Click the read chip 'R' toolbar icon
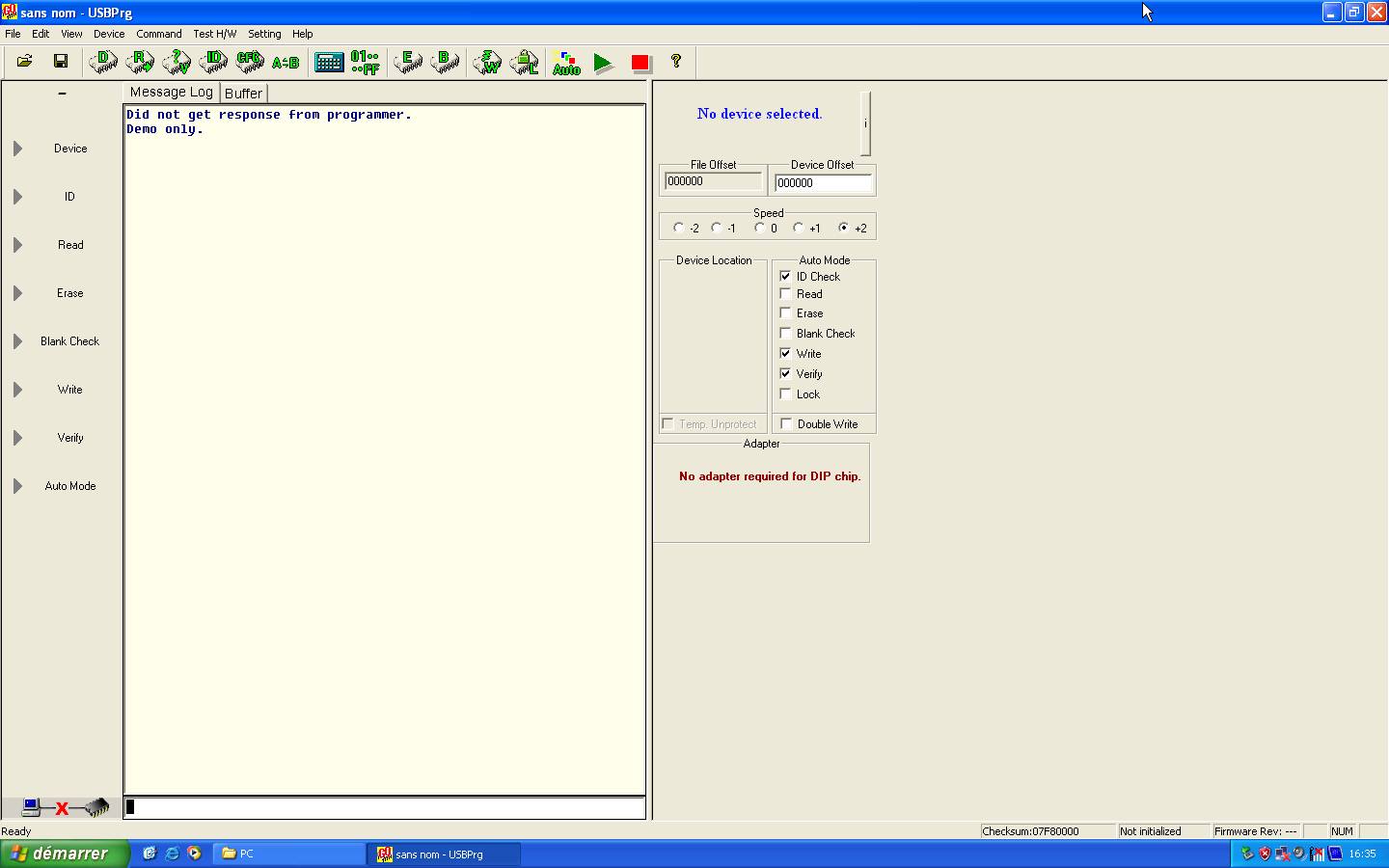The height and width of the screenshot is (868, 1389). coord(140,62)
